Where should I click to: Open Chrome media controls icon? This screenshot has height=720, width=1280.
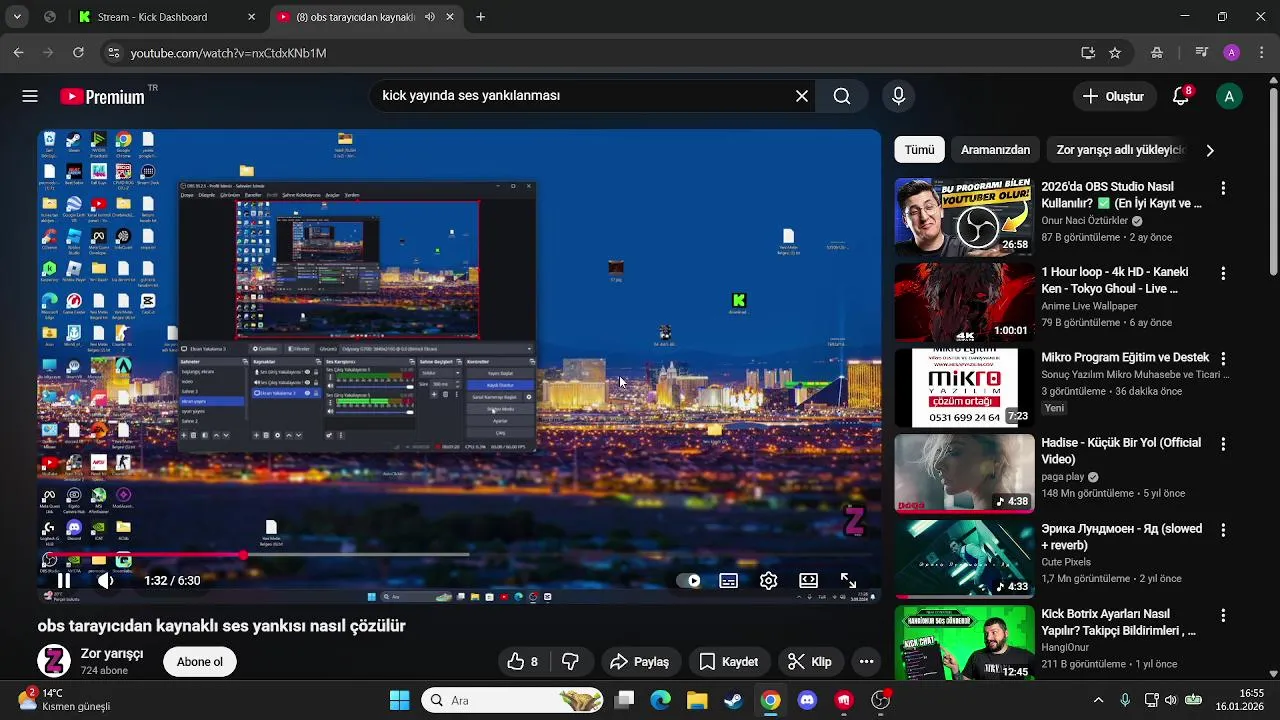(x=1202, y=53)
